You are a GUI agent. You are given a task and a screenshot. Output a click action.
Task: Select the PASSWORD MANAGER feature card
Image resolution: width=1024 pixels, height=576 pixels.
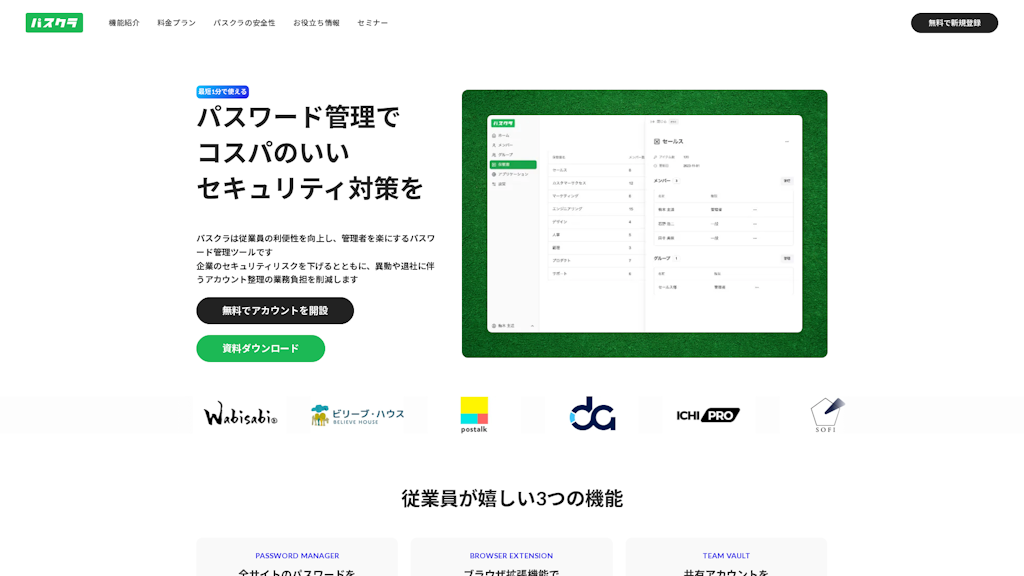click(x=297, y=557)
